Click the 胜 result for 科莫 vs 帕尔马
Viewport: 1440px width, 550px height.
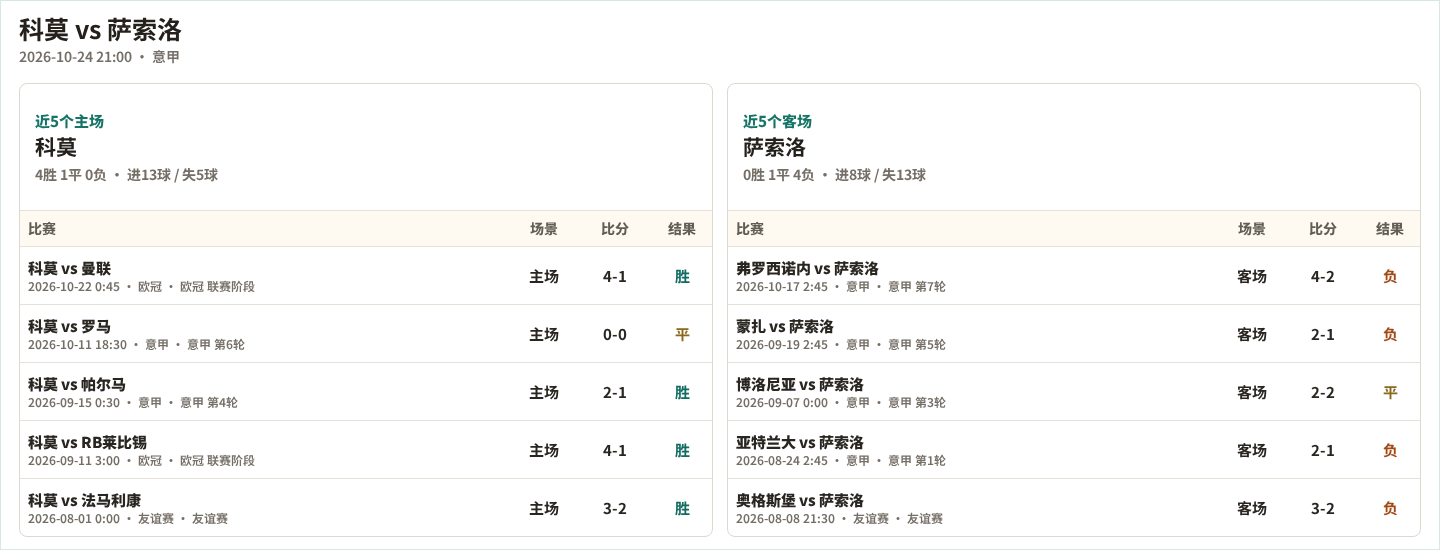click(682, 392)
